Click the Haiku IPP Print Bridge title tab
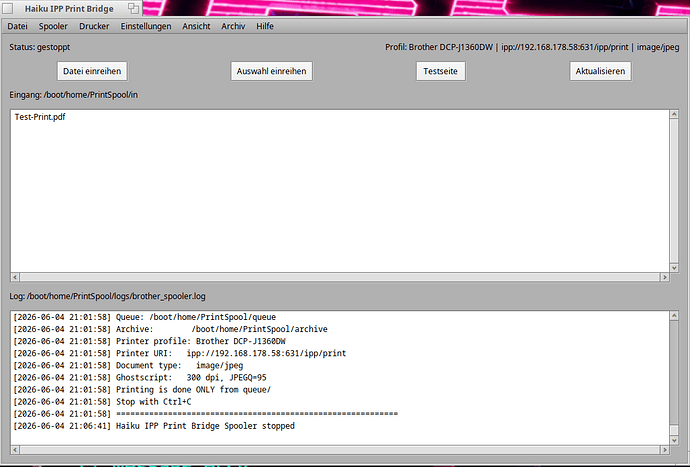 pos(69,9)
